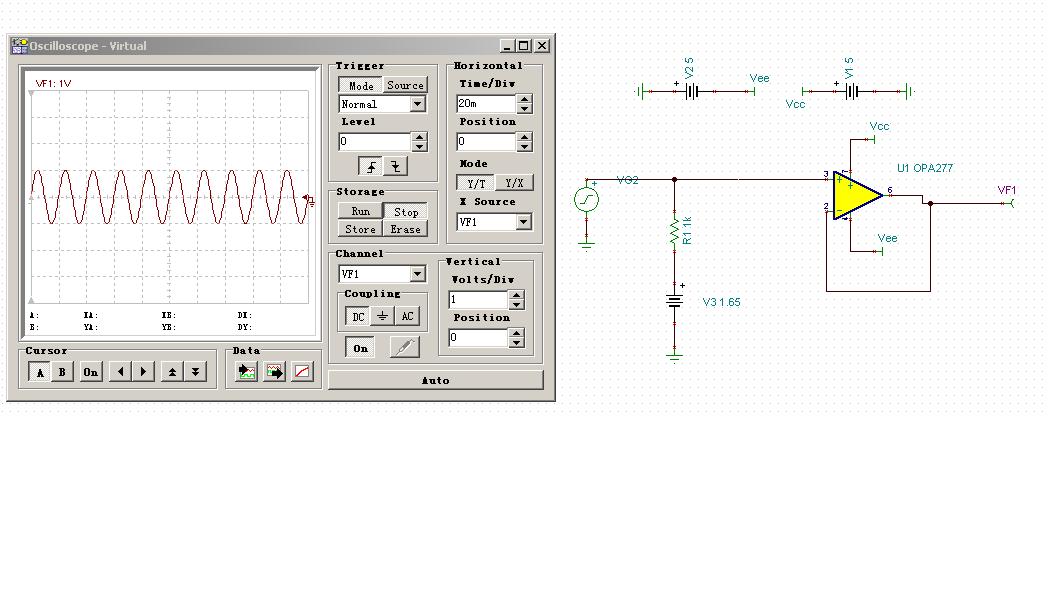Click Volts/Div input field
This screenshot has height=591, width=1050.
click(478, 300)
